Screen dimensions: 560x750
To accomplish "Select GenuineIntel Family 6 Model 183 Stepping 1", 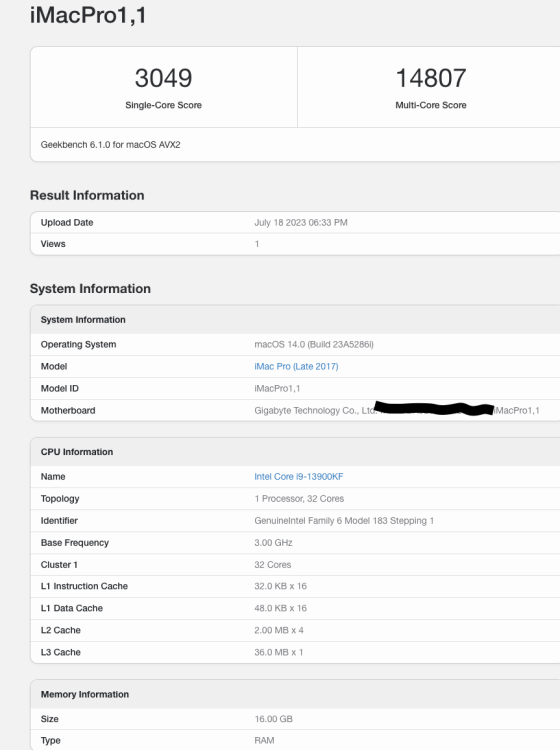I will coord(344,520).
